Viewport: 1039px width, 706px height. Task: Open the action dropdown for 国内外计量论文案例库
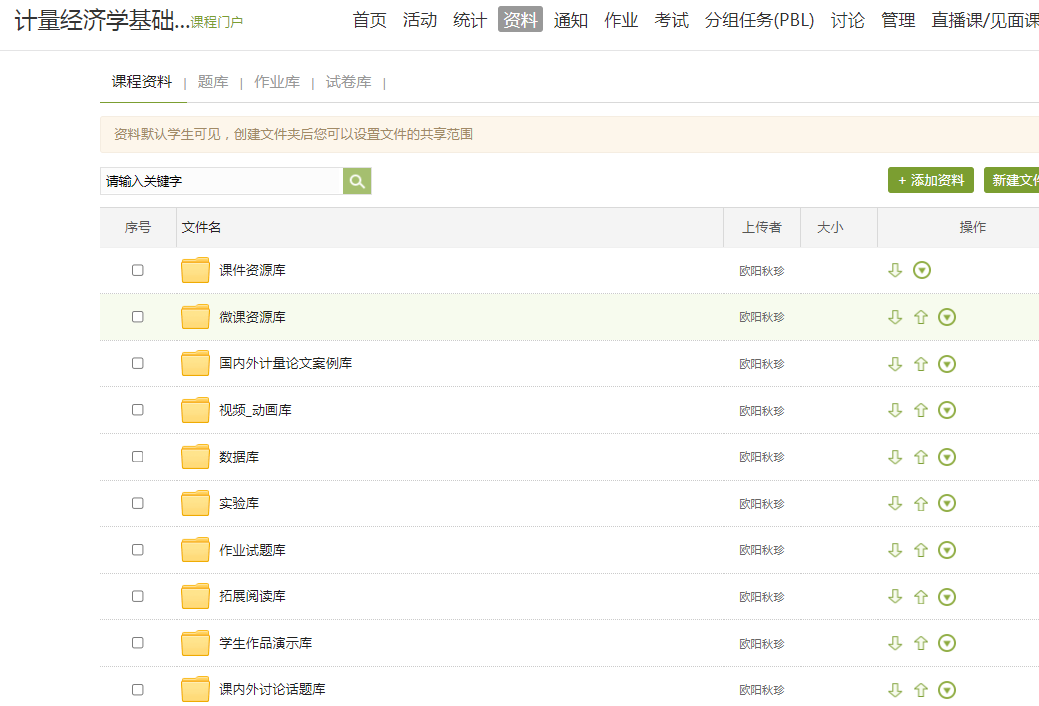(x=947, y=364)
